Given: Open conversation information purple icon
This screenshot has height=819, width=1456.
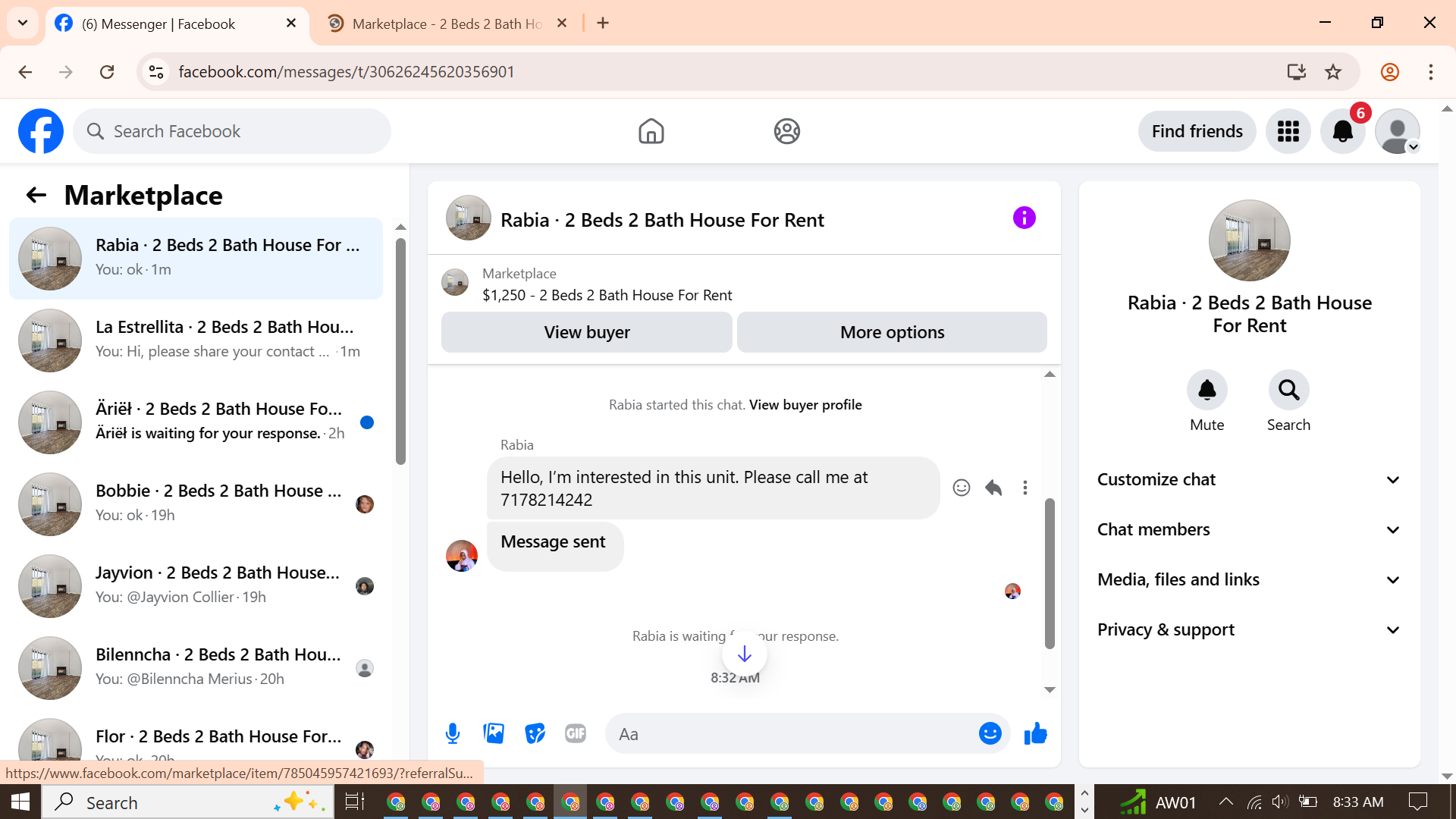Looking at the screenshot, I should coord(1024,218).
